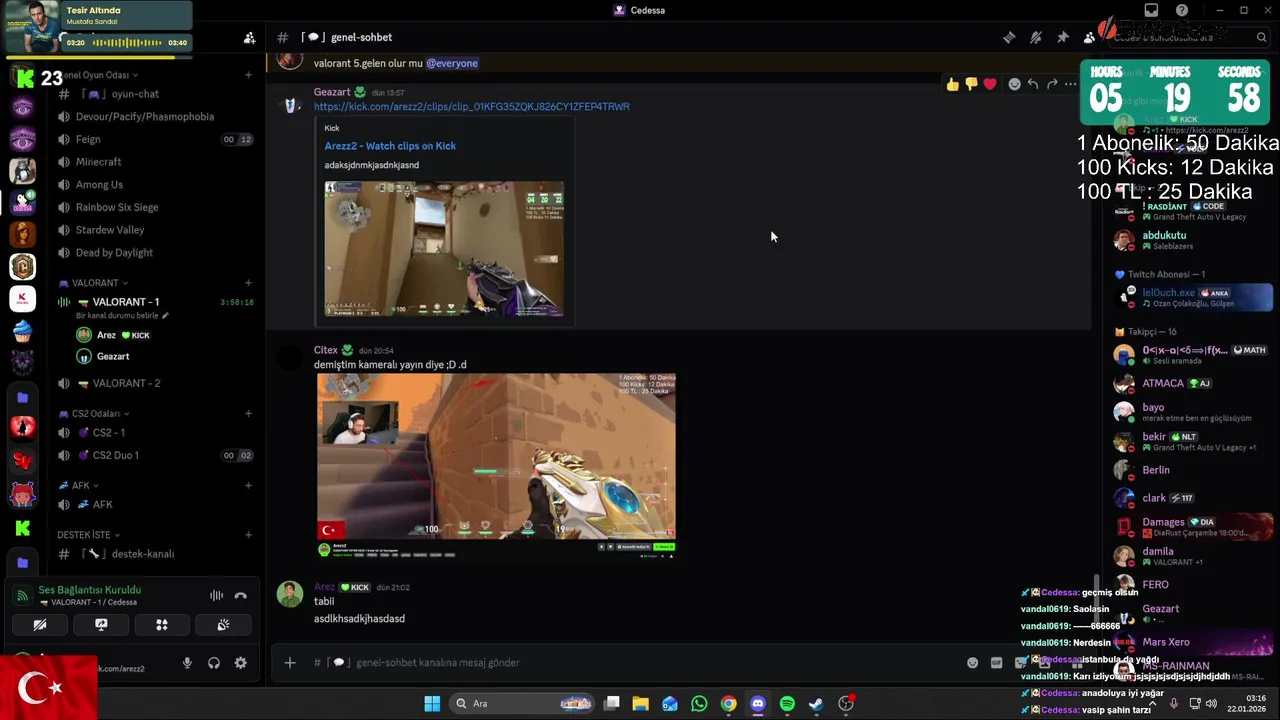The width and height of the screenshot is (1280, 720).
Task: Join the Among Us voice channel
Action: [x=155, y=185]
